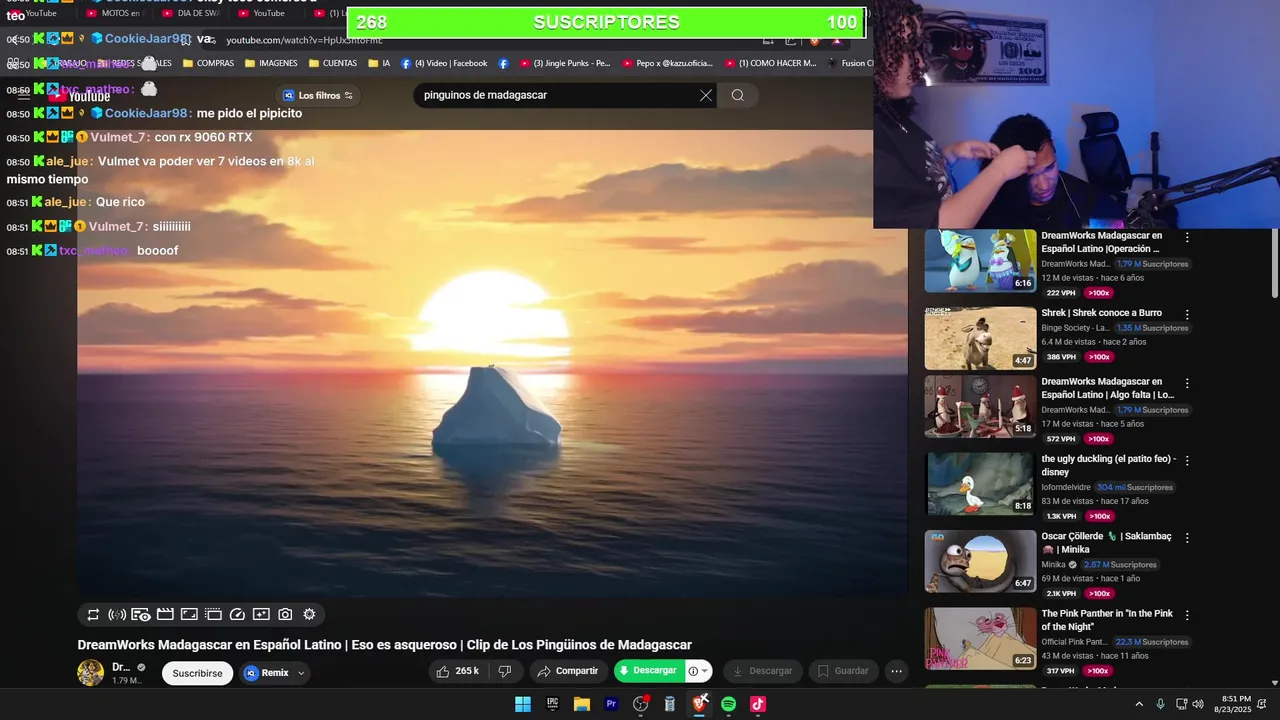The image size is (1280, 720).
Task: Take a video screenshot with camera icon
Action: (x=285, y=615)
